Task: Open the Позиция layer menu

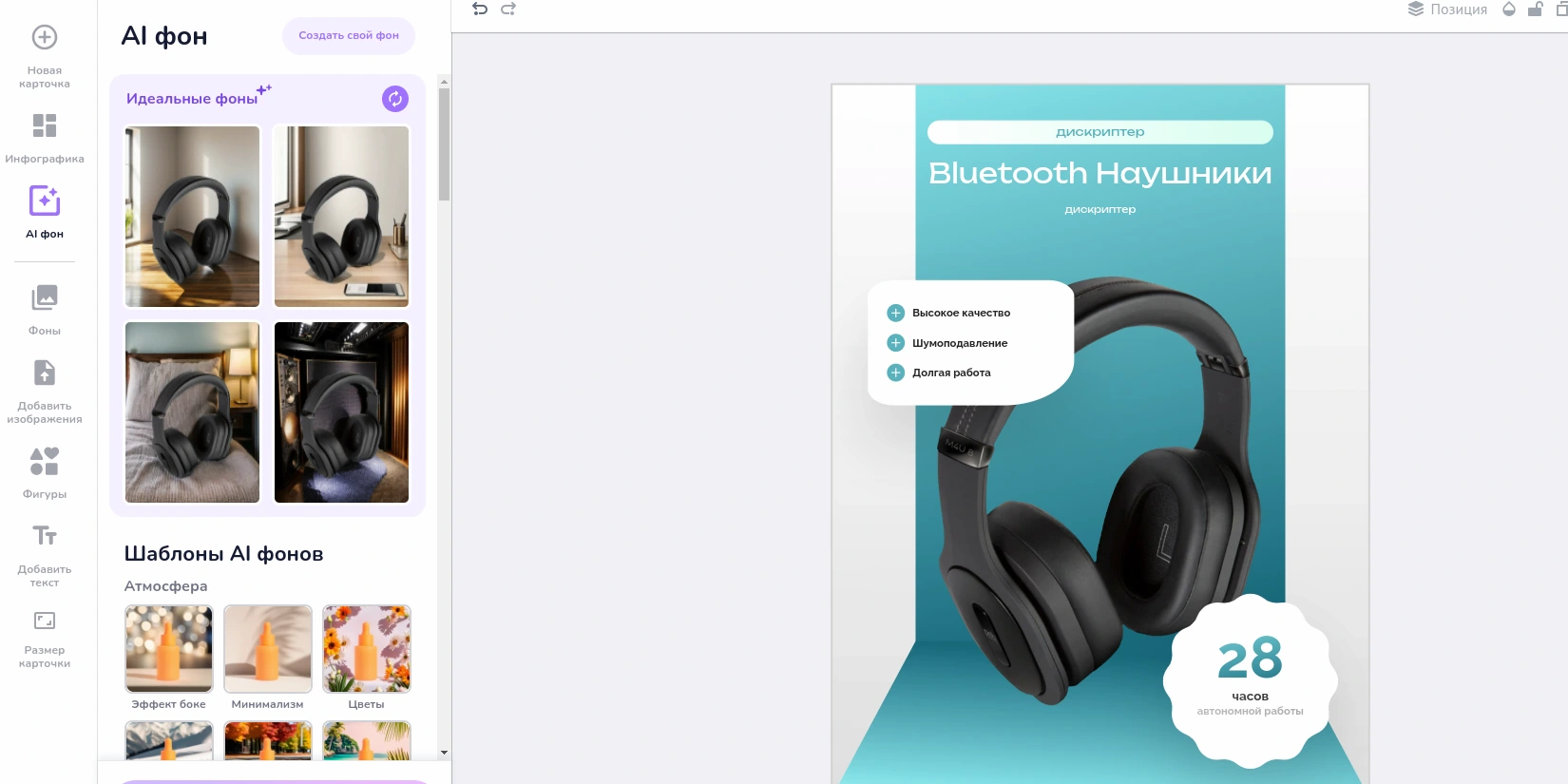Action: pos(1447,10)
